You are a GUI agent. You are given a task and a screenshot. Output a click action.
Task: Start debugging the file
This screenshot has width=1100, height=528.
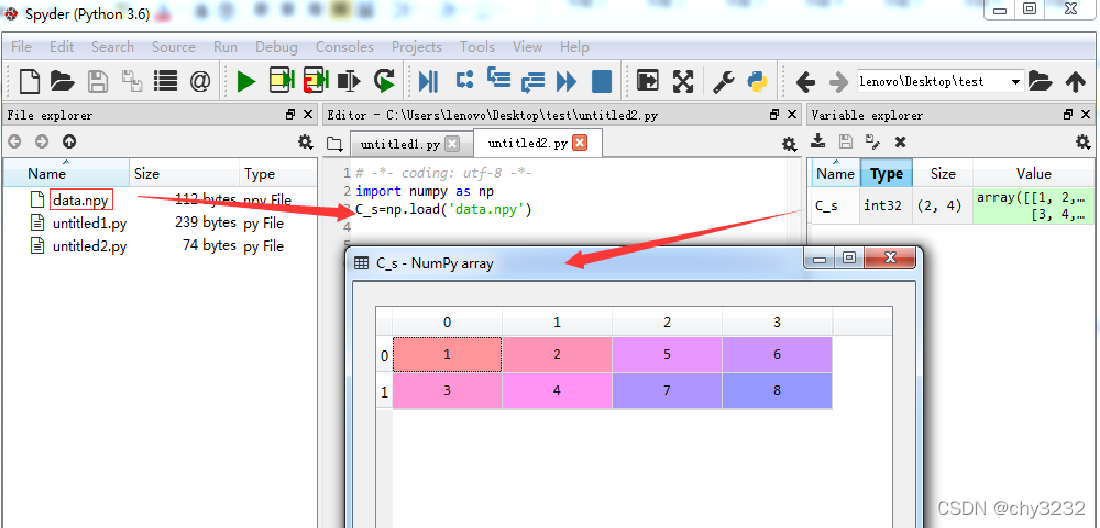(x=428, y=81)
